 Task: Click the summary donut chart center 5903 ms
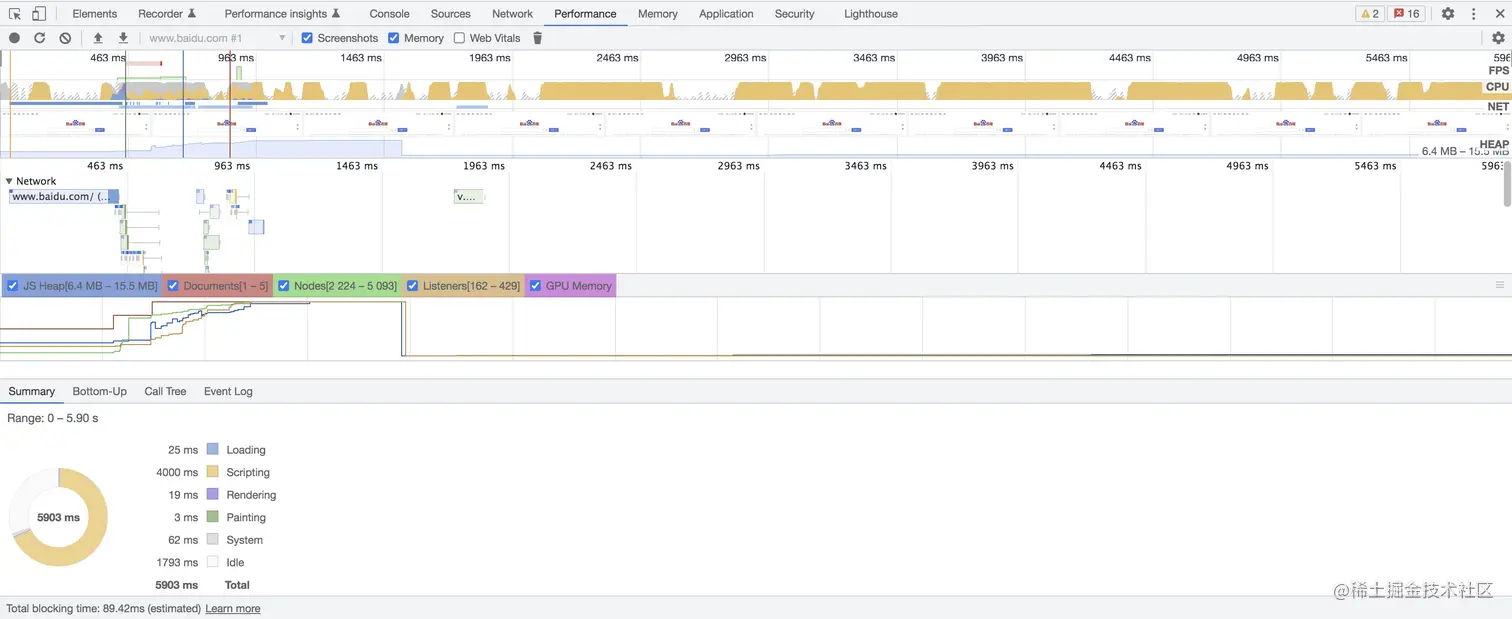tap(58, 517)
